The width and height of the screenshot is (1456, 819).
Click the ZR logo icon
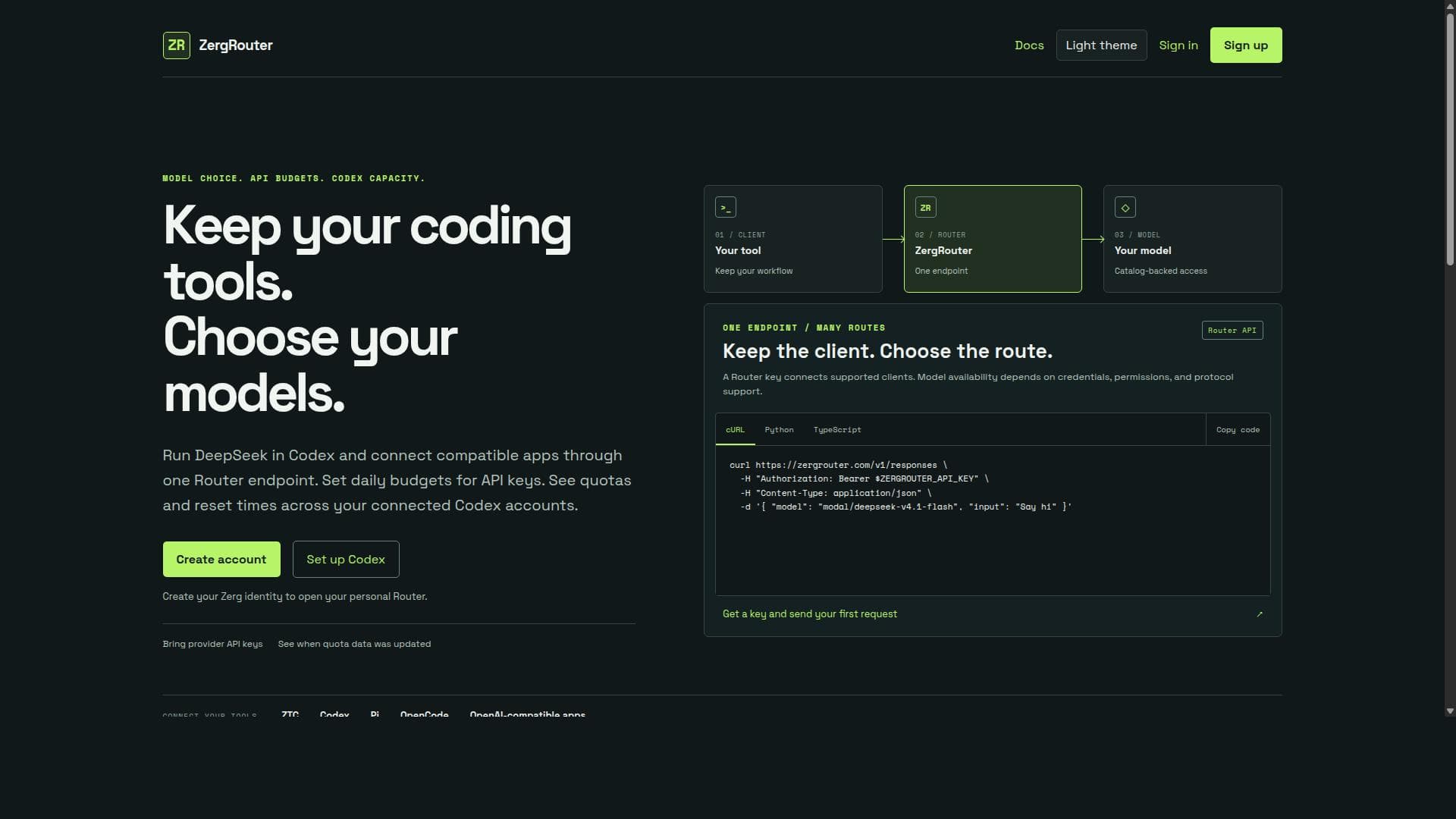click(x=176, y=45)
